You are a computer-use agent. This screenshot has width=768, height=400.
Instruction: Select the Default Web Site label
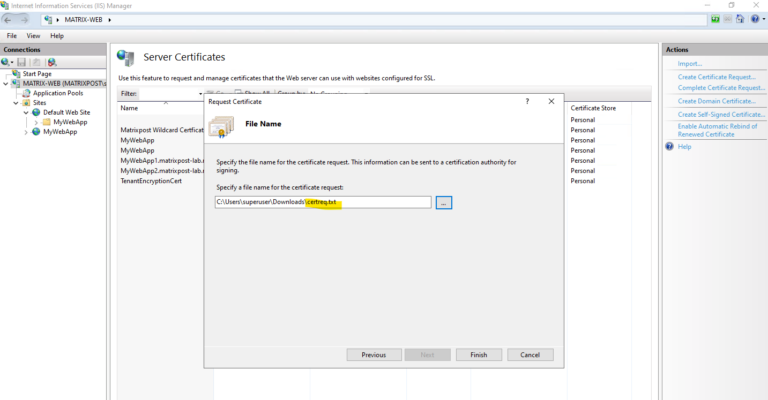click(x=67, y=113)
